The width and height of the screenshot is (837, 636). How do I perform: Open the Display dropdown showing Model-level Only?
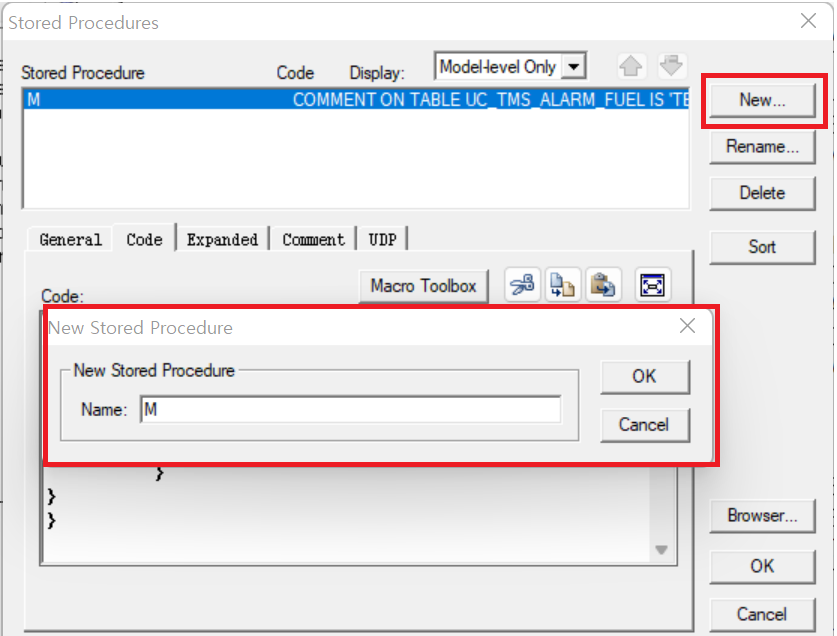pos(574,67)
